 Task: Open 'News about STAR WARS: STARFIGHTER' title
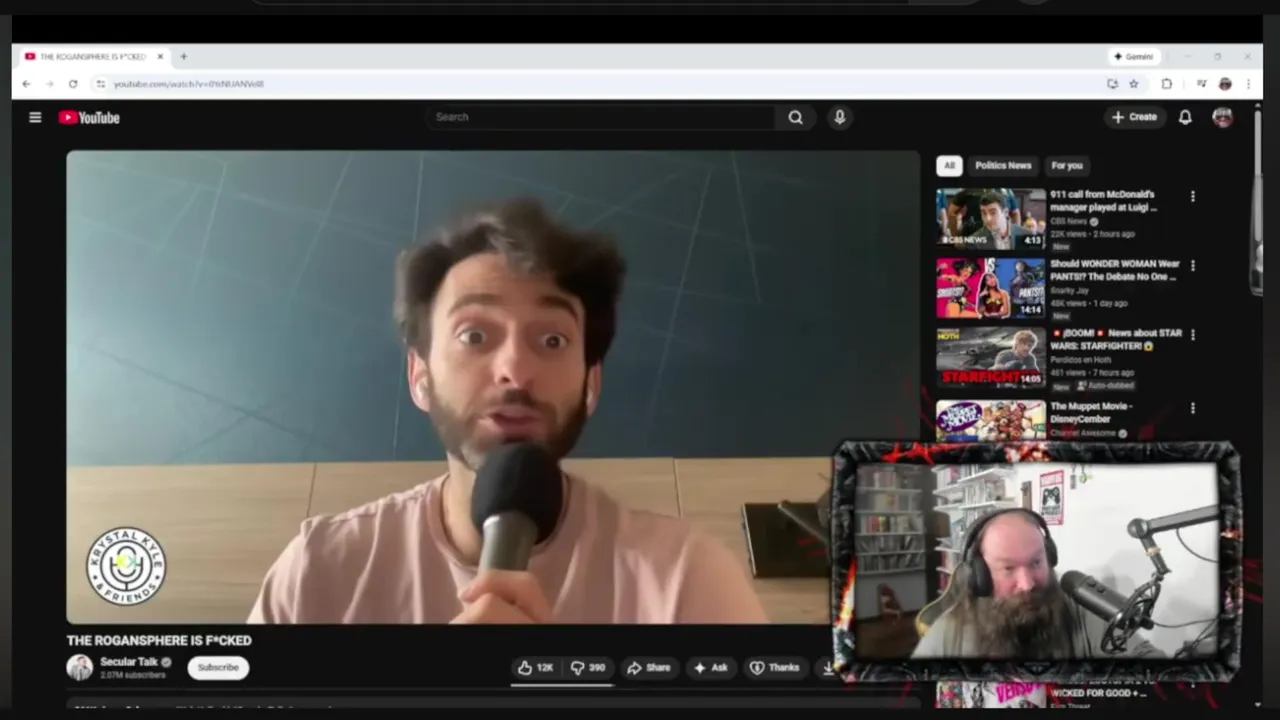click(x=1116, y=339)
